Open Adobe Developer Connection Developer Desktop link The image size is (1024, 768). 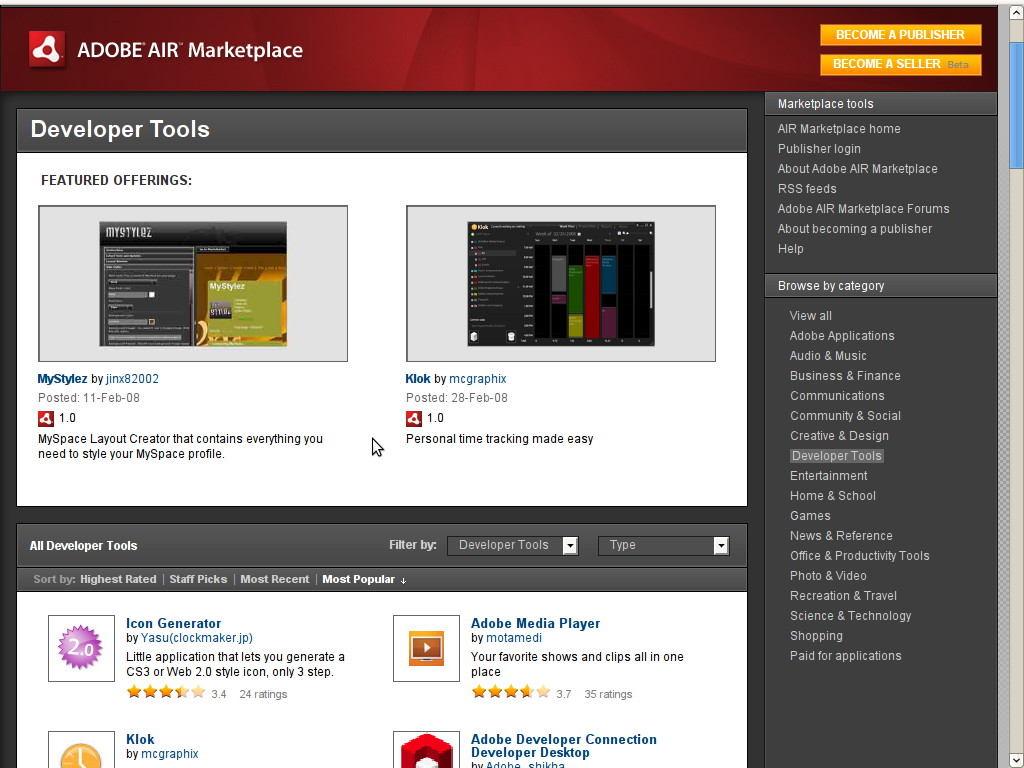click(x=564, y=746)
